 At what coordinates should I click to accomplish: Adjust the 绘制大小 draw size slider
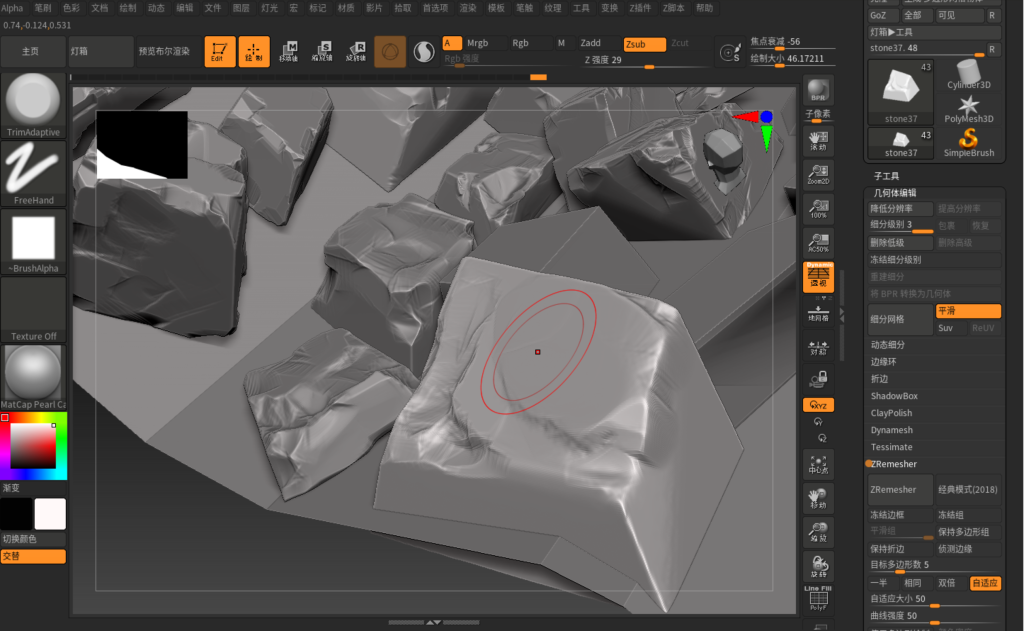[792, 59]
